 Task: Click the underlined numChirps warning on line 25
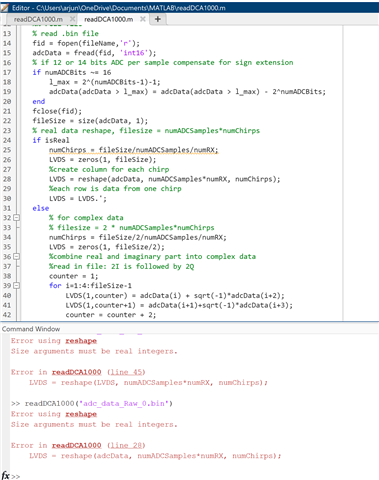133,150
